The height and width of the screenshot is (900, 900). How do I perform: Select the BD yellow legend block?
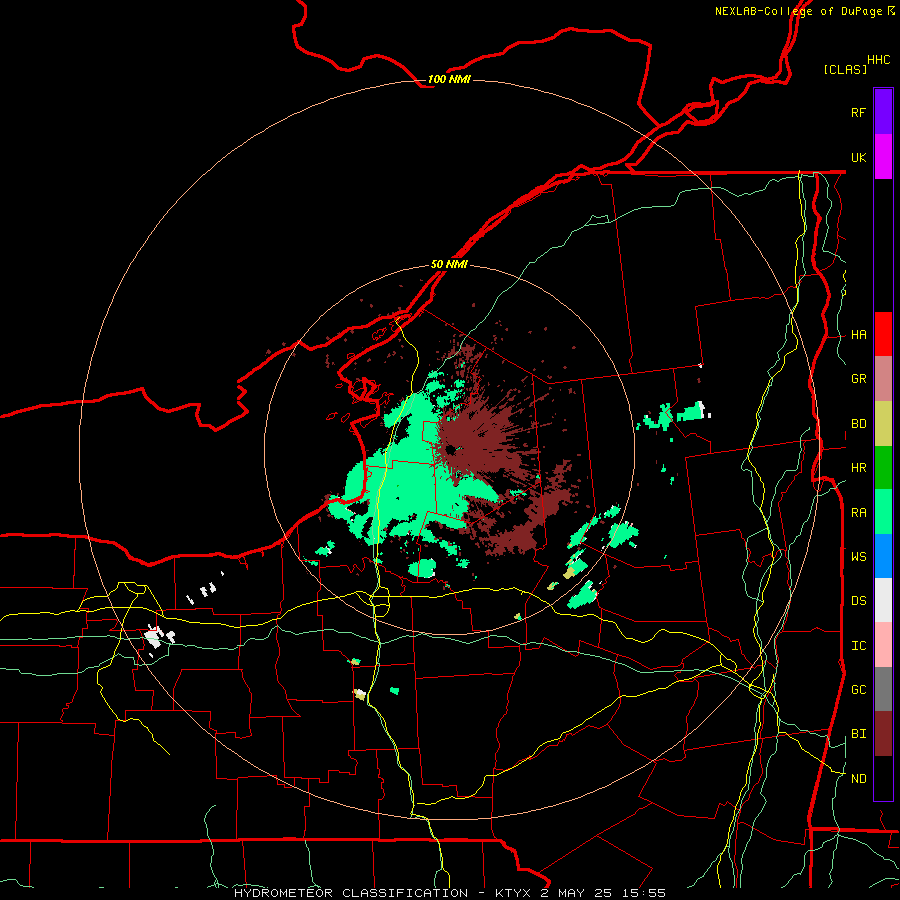883,424
